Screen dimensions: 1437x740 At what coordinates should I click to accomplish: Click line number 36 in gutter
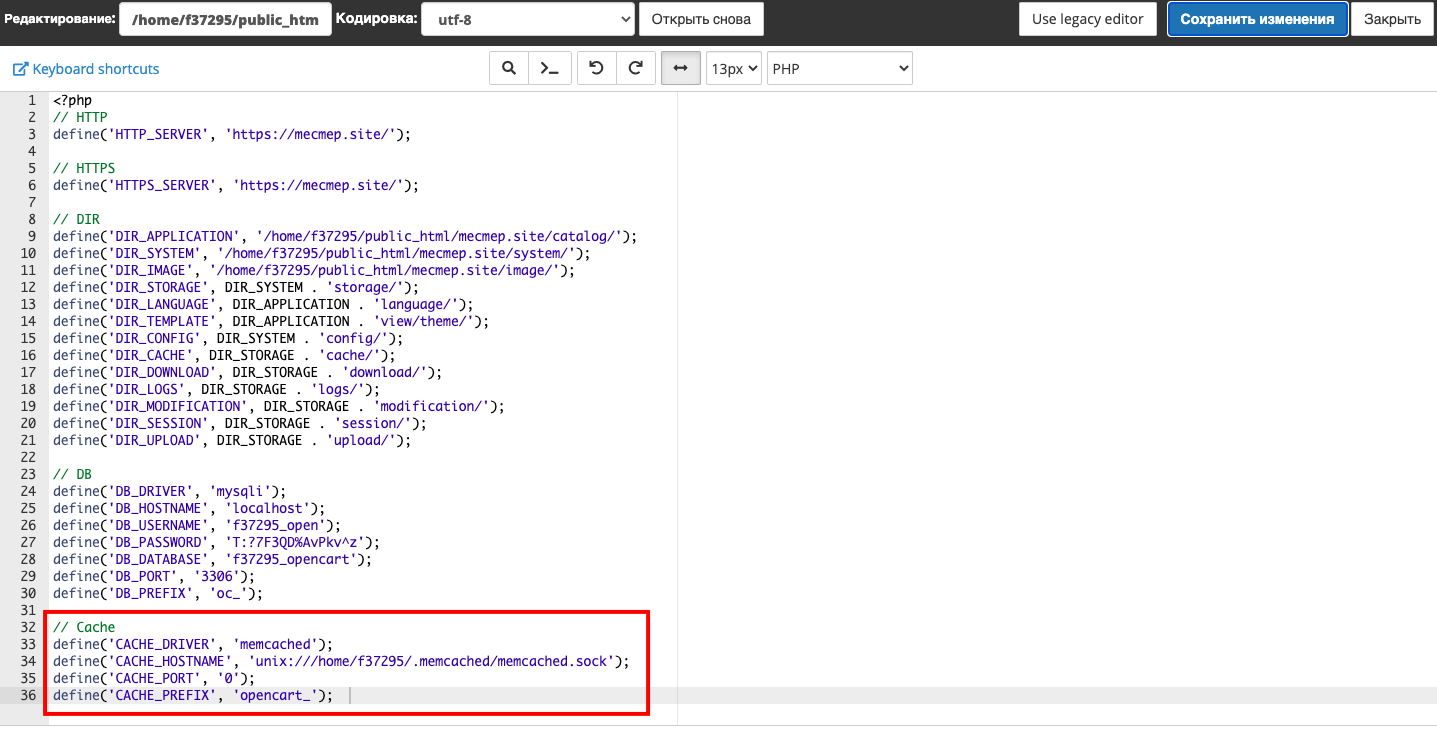[x=28, y=695]
